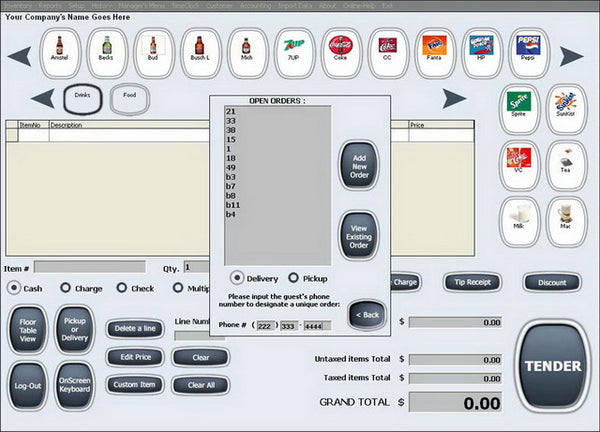600x432 pixels.
Task: Switch to the Drinks category
Action: 83,99
